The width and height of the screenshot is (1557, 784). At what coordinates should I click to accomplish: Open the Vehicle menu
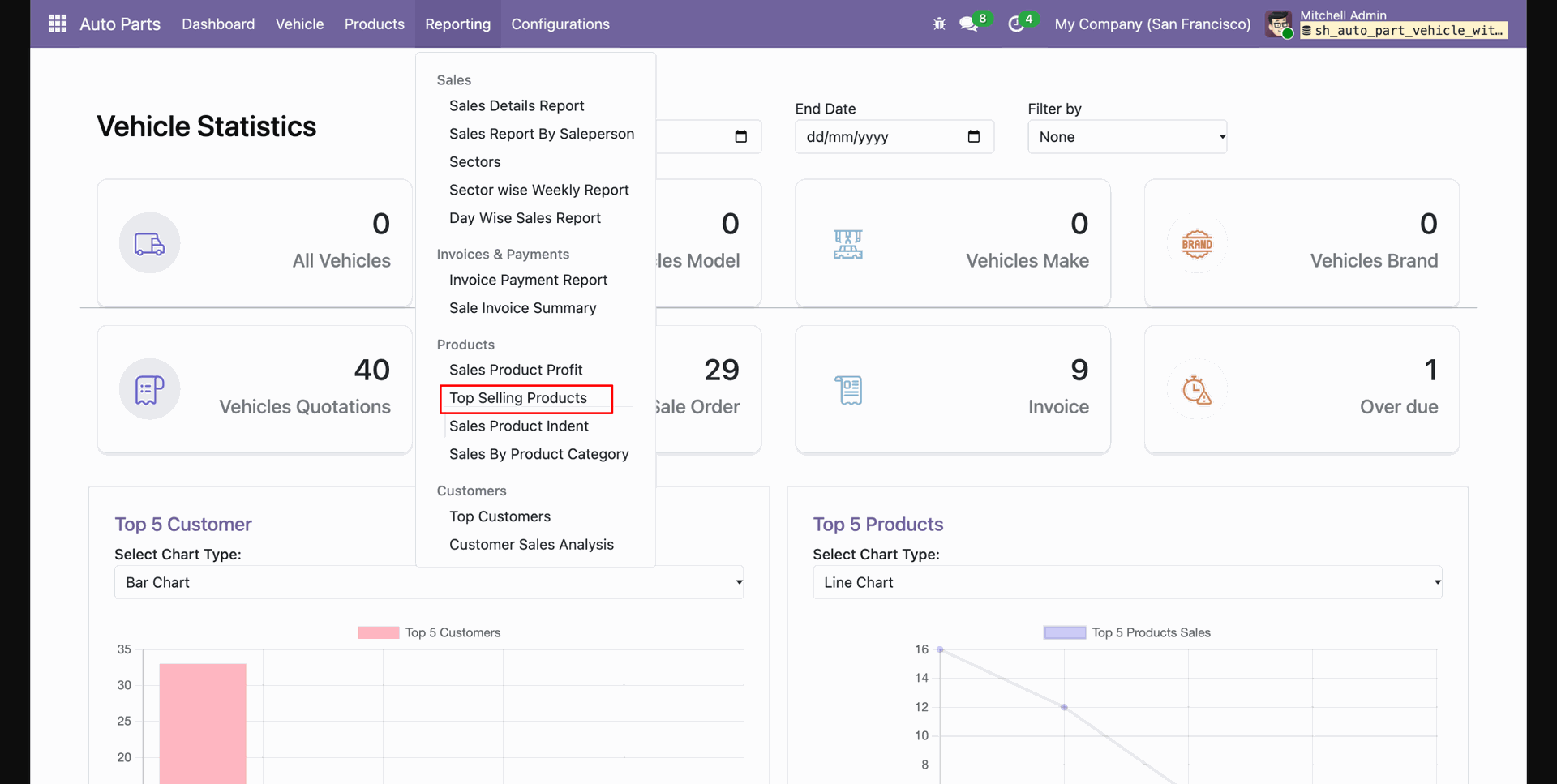coord(299,24)
